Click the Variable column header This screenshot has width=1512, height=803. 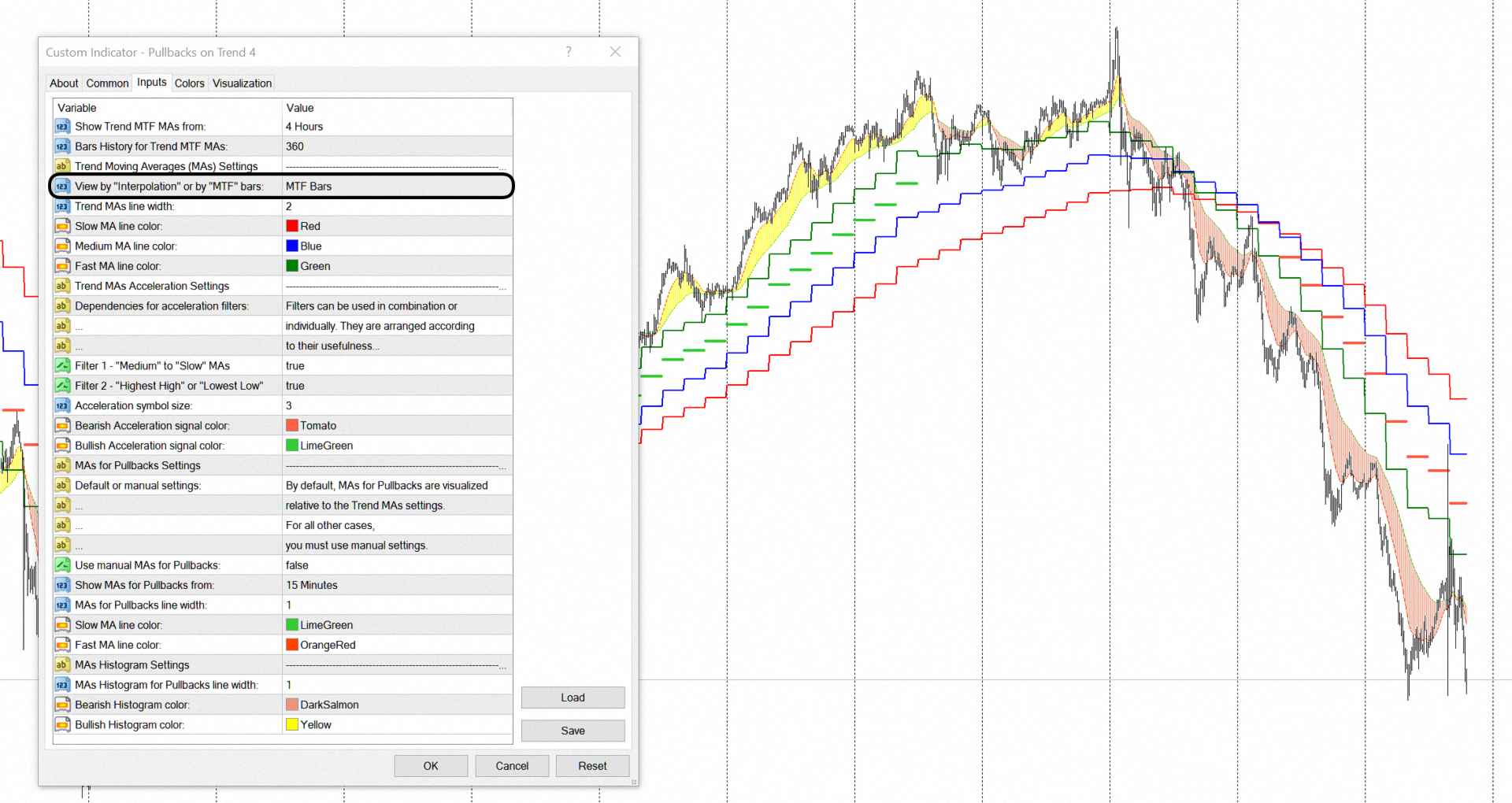click(x=168, y=108)
